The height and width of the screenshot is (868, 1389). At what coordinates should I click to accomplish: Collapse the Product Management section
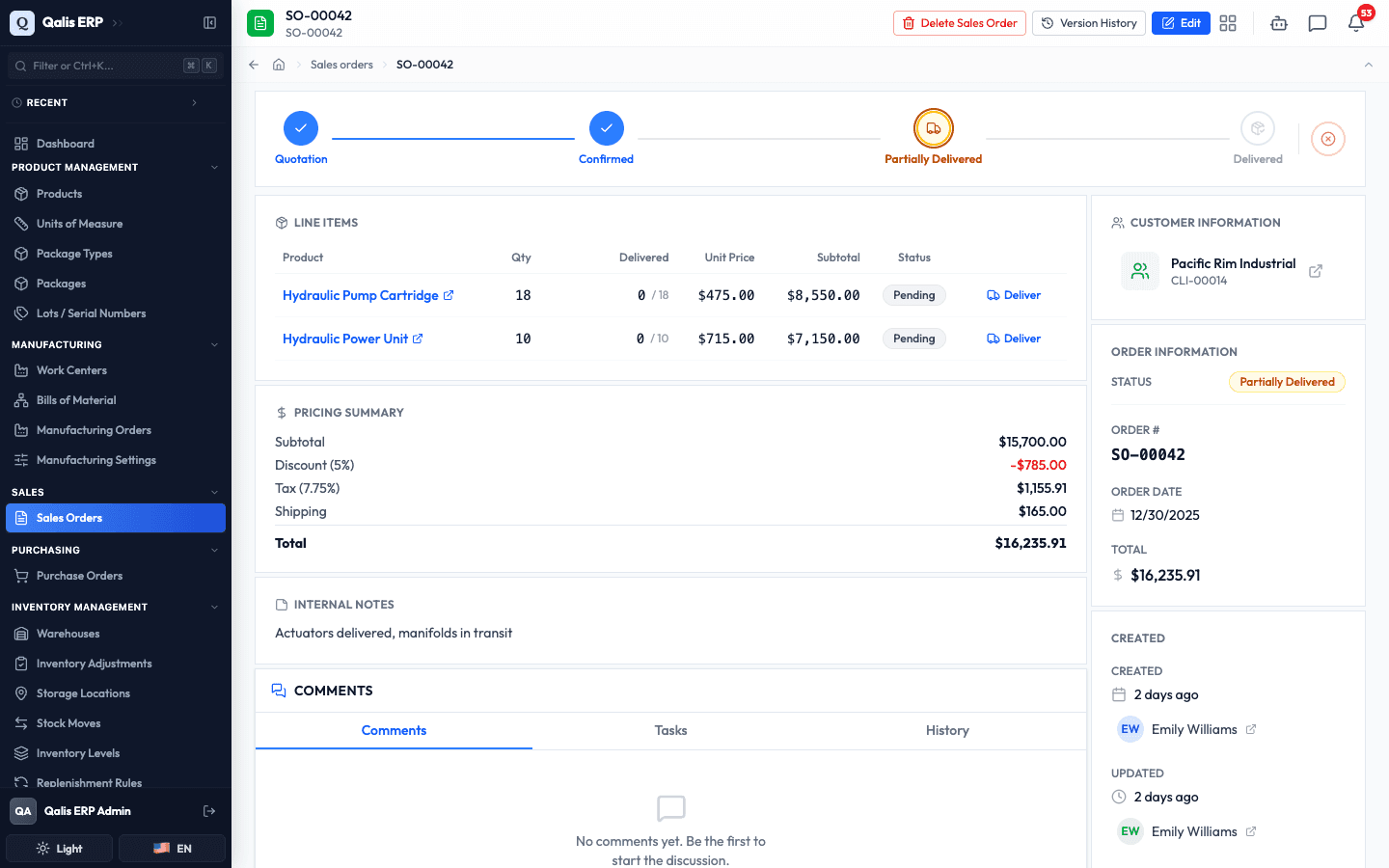[x=214, y=168]
